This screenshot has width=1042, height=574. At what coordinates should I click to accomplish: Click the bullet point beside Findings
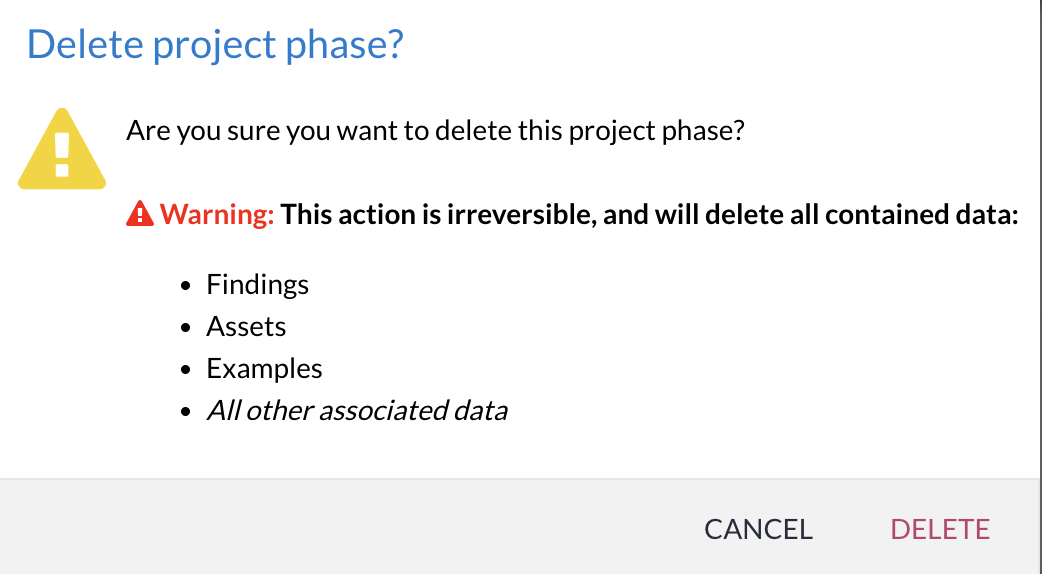click(186, 286)
